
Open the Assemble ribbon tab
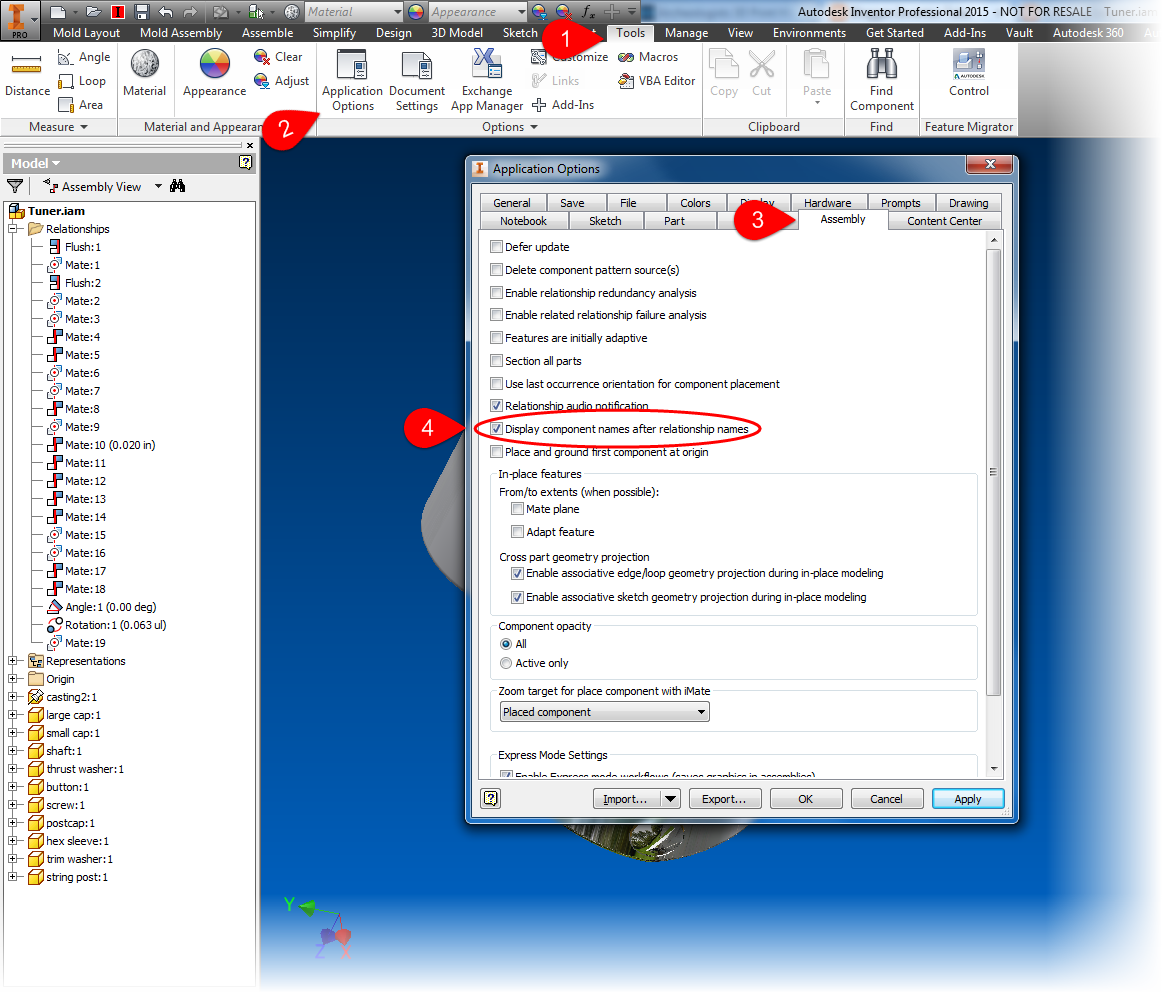point(268,33)
